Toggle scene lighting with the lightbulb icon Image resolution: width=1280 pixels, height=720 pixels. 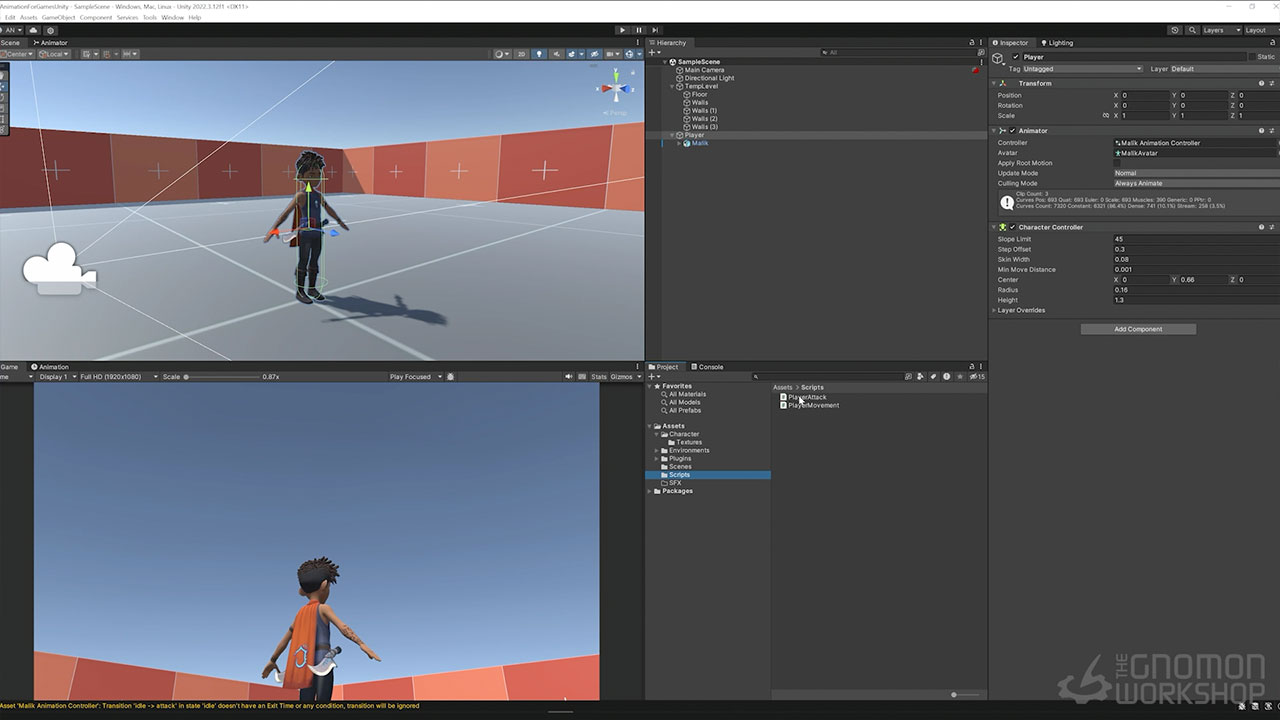[x=539, y=54]
